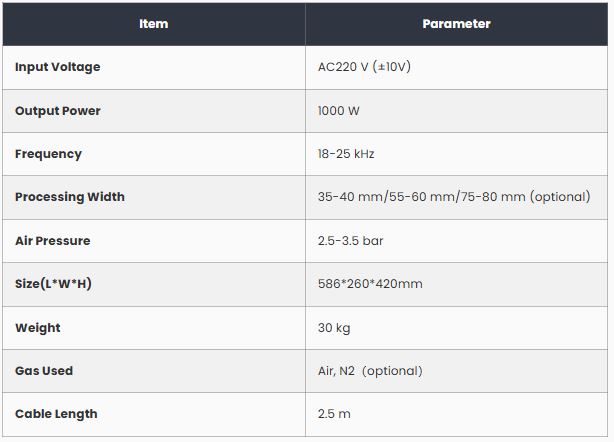This screenshot has width=614, height=442.
Task: Select the "Weight" row label
Action: coord(38,328)
